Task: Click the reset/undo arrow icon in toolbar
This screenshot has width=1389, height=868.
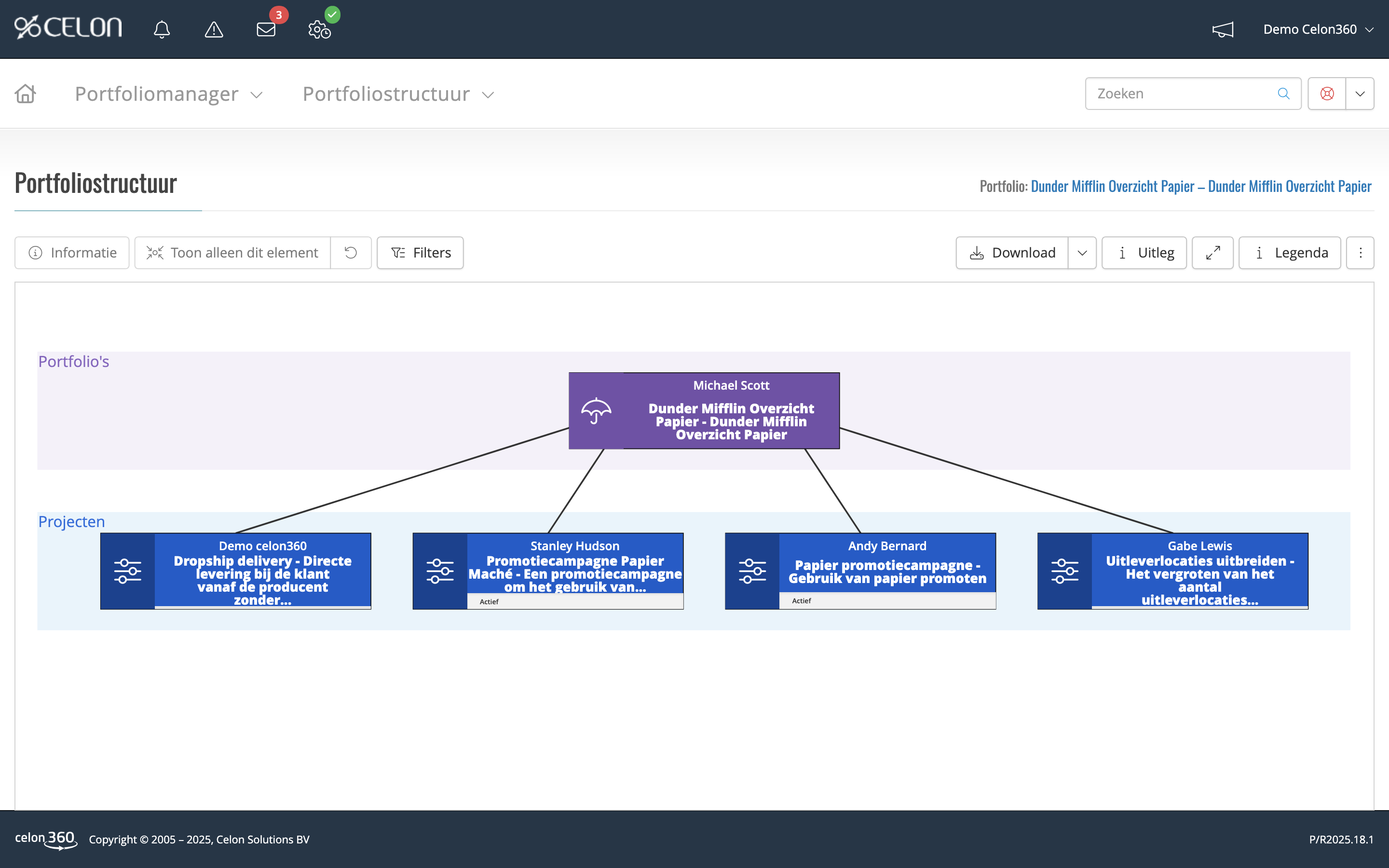Action: point(351,253)
